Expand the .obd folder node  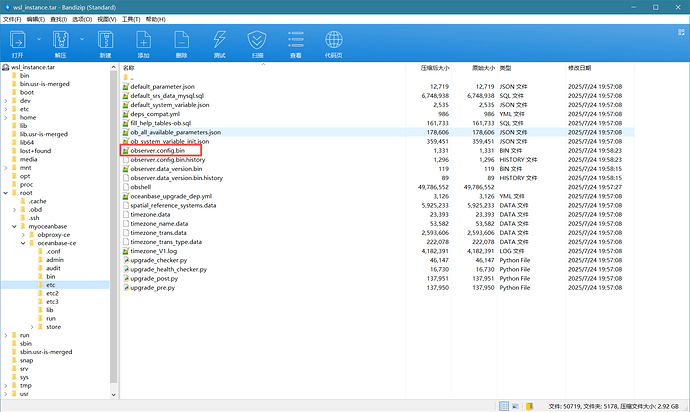(x=15, y=210)
